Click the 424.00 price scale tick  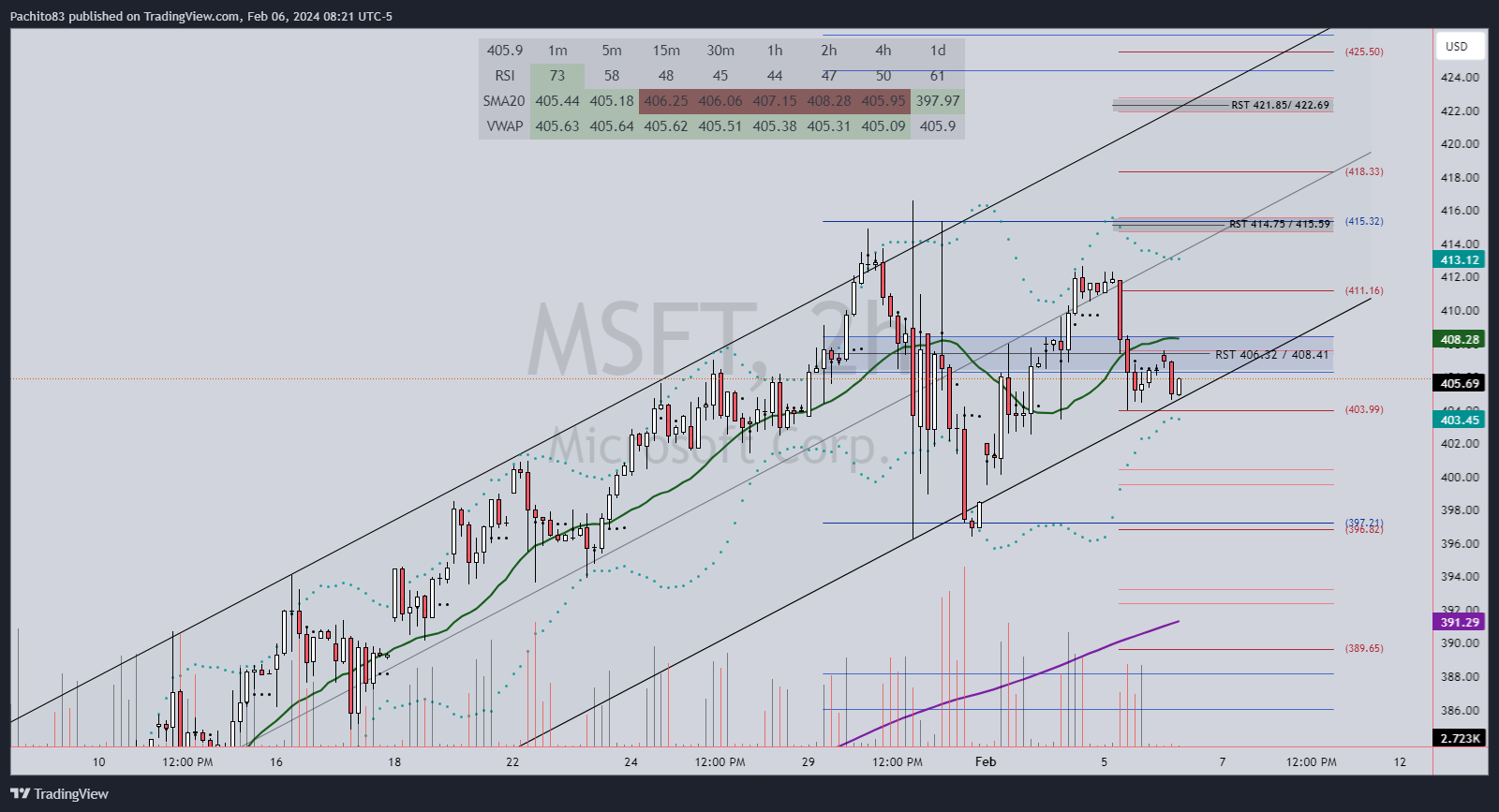1460,78
